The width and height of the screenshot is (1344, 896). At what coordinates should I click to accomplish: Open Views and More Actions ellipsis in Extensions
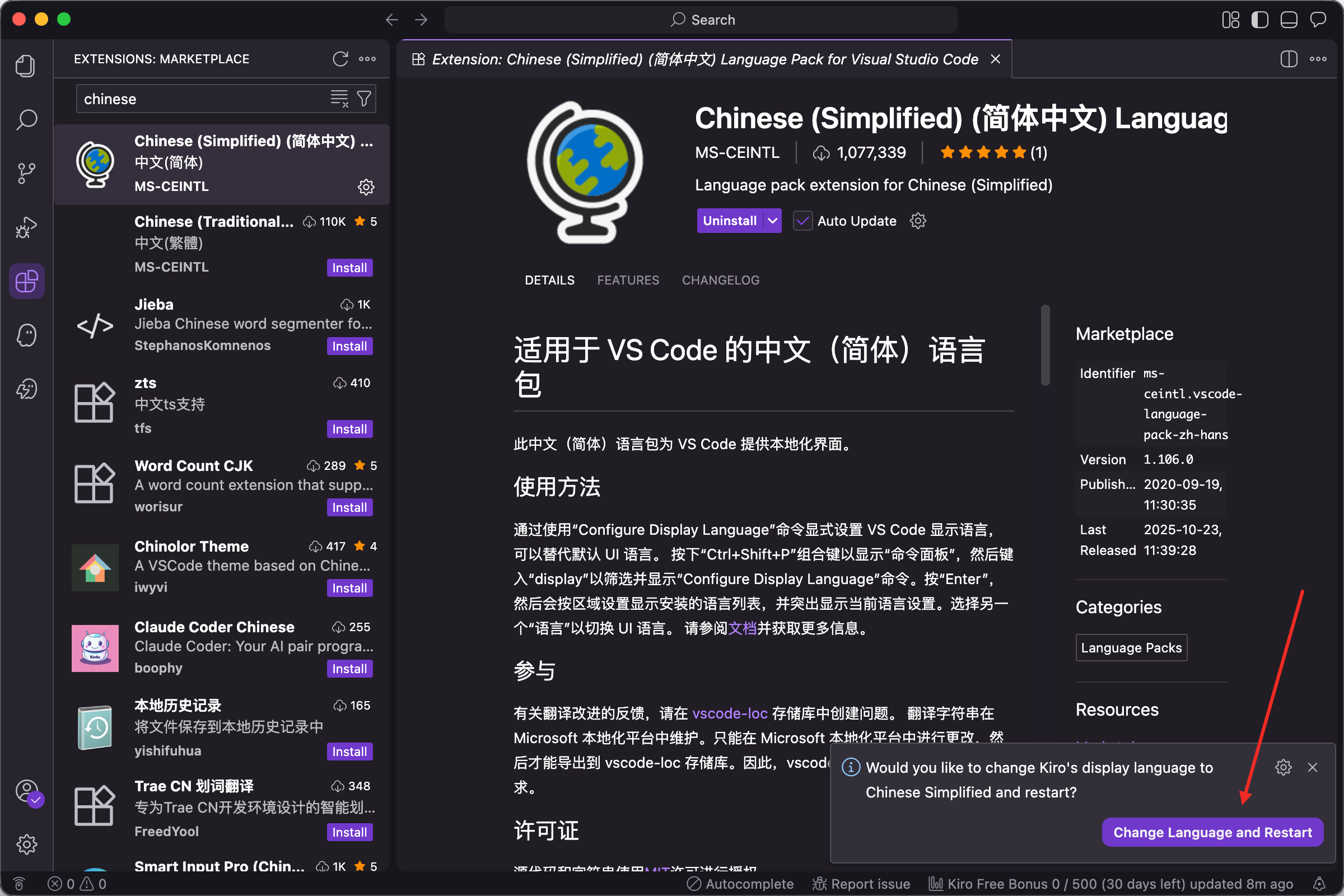(x=367, y=59)
